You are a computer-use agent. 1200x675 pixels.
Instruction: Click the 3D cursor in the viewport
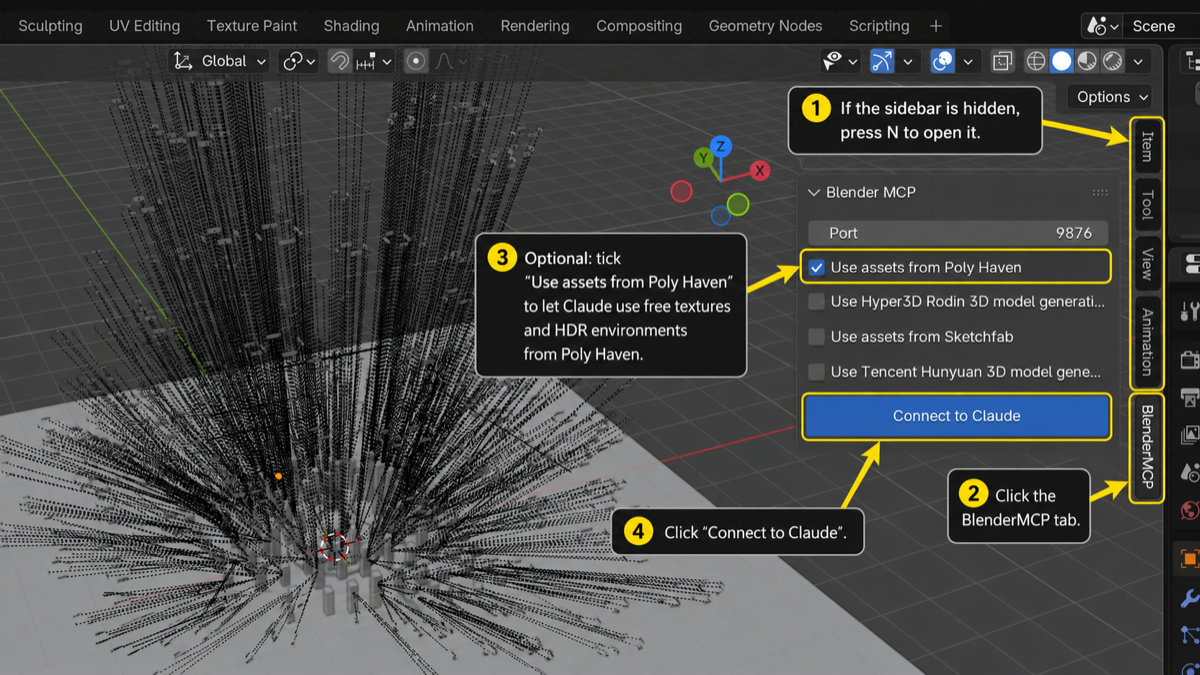pyautogui.click(x=334, y=546)
